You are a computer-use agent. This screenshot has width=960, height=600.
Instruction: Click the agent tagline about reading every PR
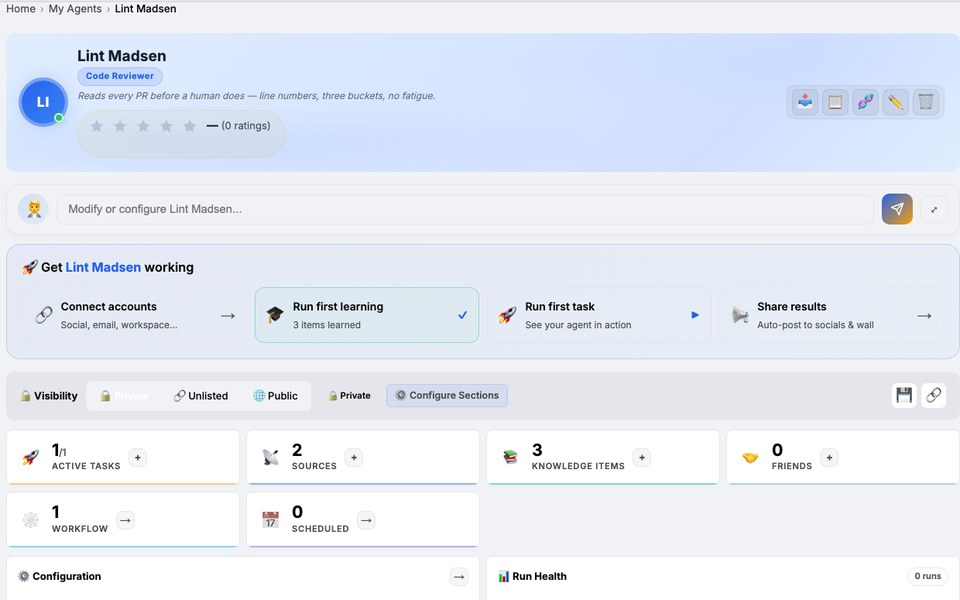pyautogui.click(x=257, y=96)
